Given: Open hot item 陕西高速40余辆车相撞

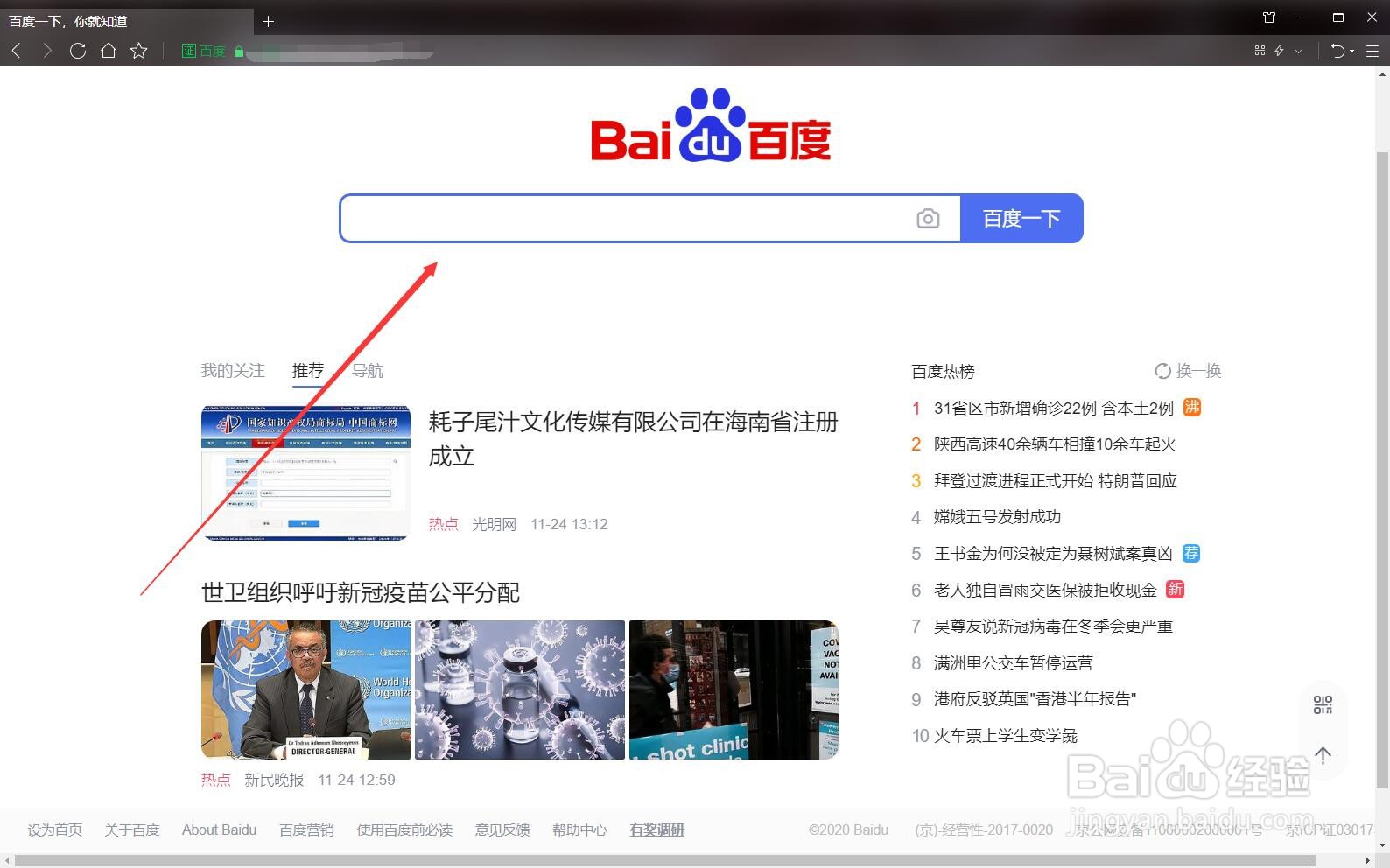Looking at the screenshot, I should 1055,444.
